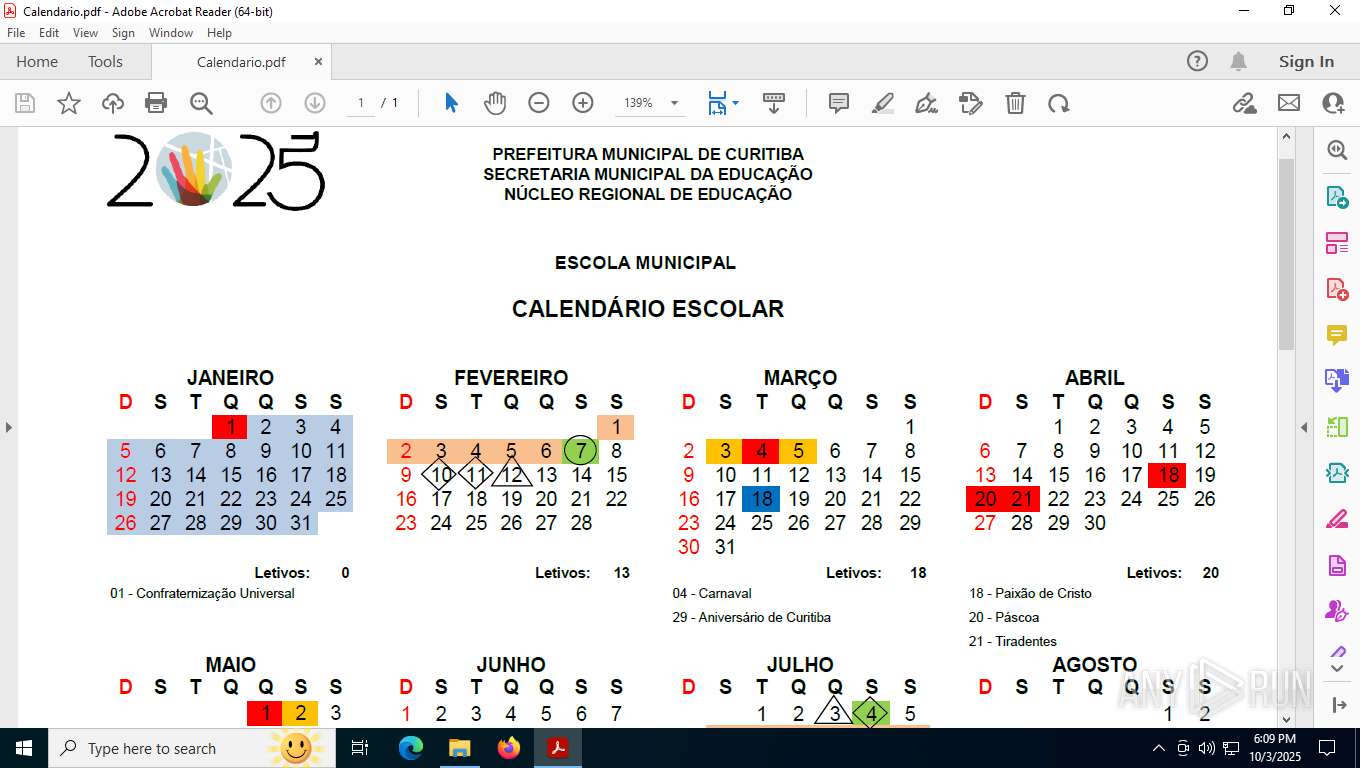Open the Windows notification center

click(x=1327, y=748)
